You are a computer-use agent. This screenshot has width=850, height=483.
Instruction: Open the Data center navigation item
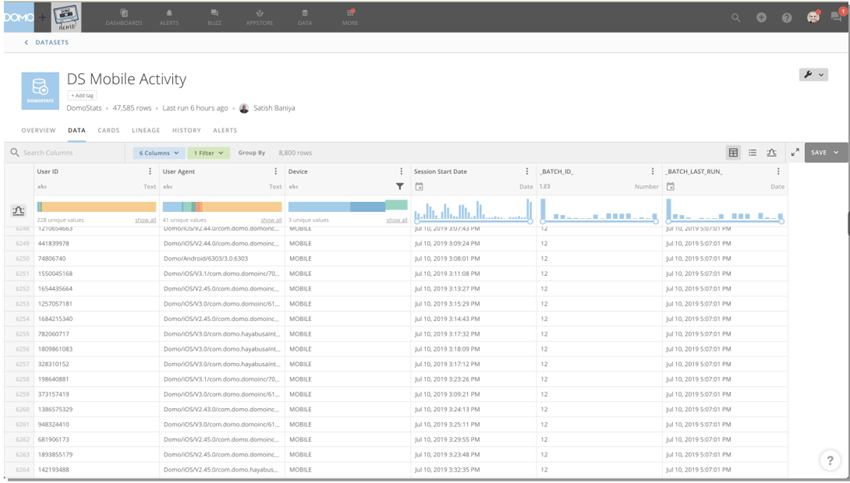click(305, 17)
